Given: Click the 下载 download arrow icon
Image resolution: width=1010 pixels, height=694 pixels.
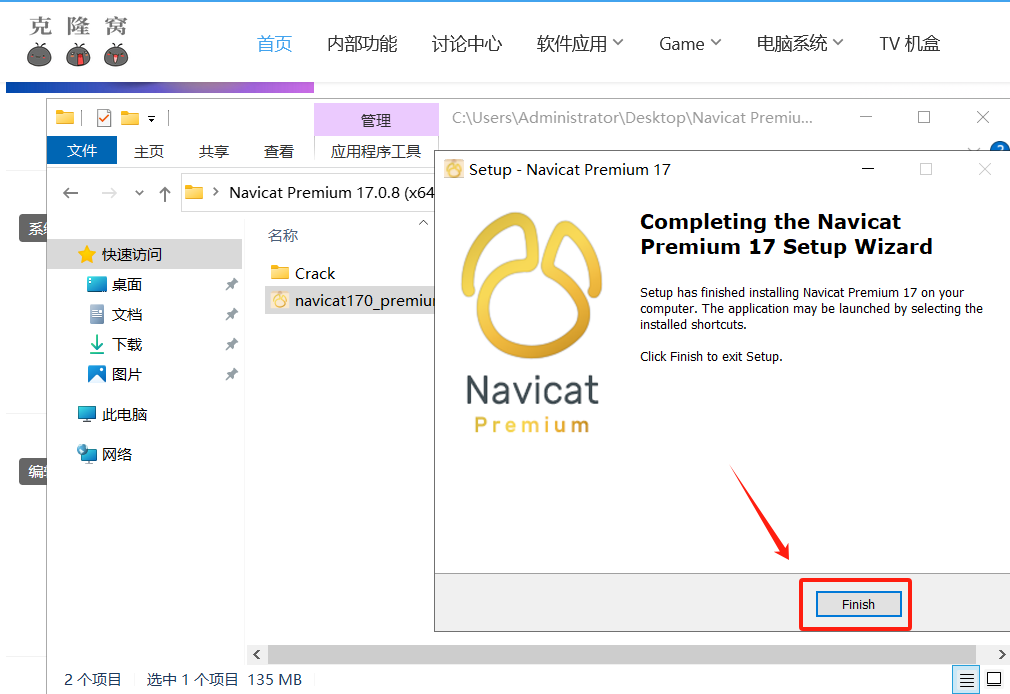Looking at the screenshot, I should coord(97,344).
